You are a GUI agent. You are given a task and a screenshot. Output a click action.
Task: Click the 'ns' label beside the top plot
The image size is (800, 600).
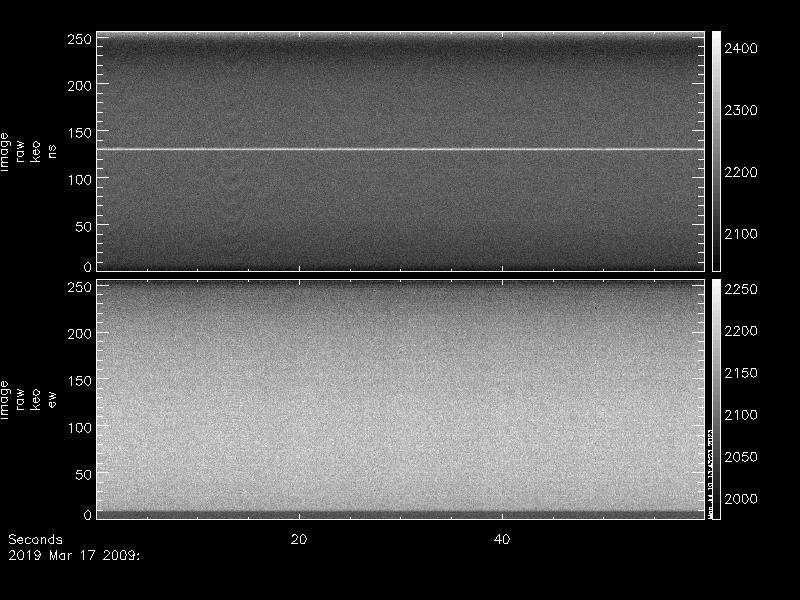pos(52,152)
